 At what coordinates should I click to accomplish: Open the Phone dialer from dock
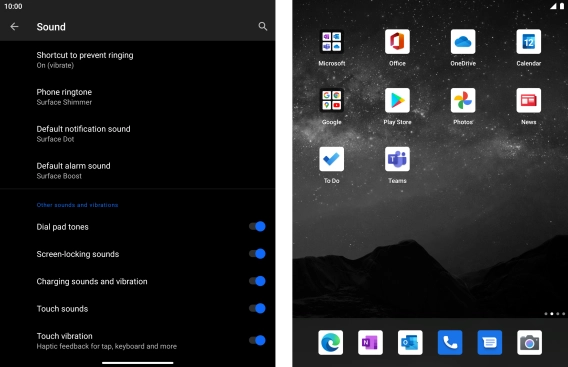(x=450, y=342)
